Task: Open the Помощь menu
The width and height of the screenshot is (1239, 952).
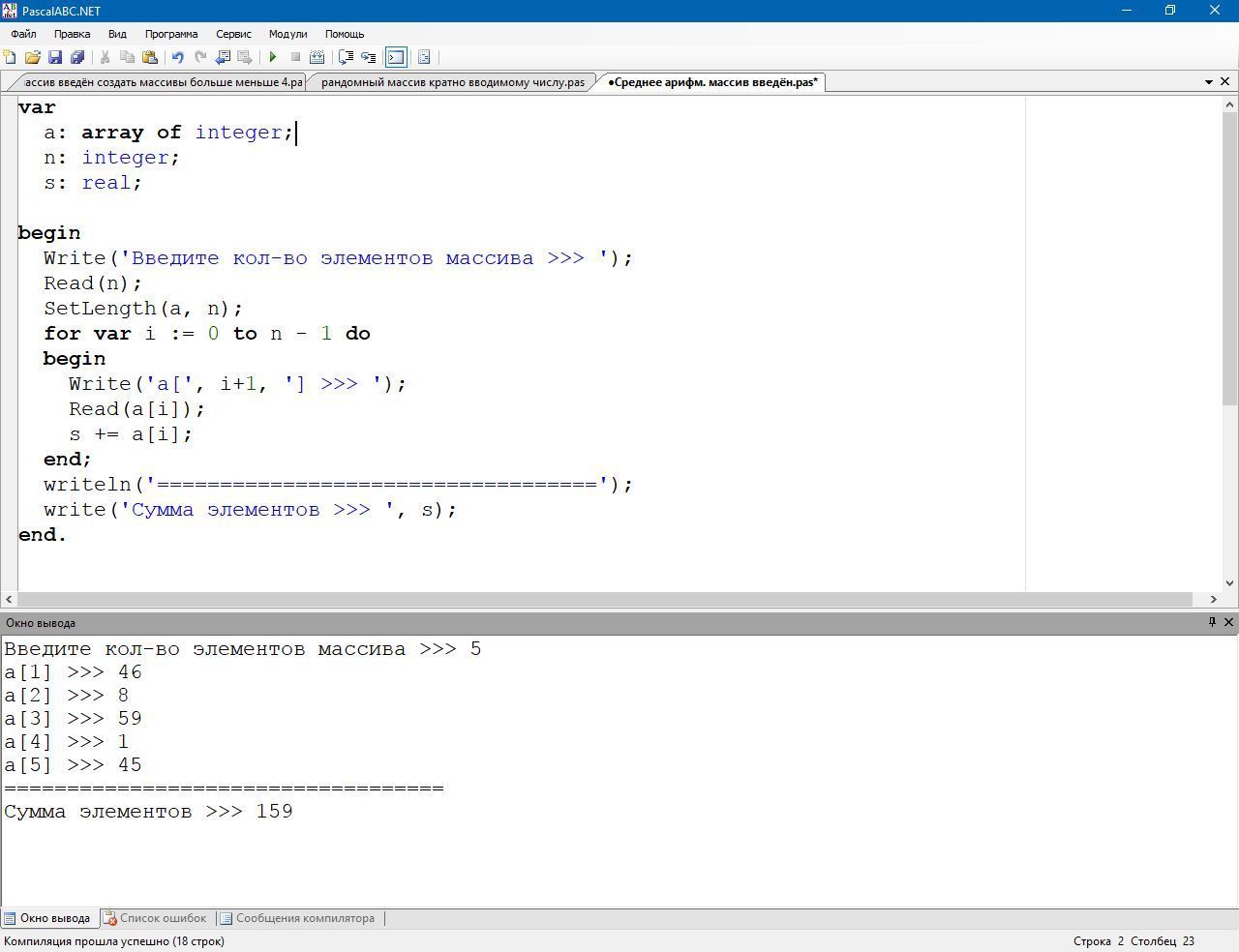Action: [345, 34]
